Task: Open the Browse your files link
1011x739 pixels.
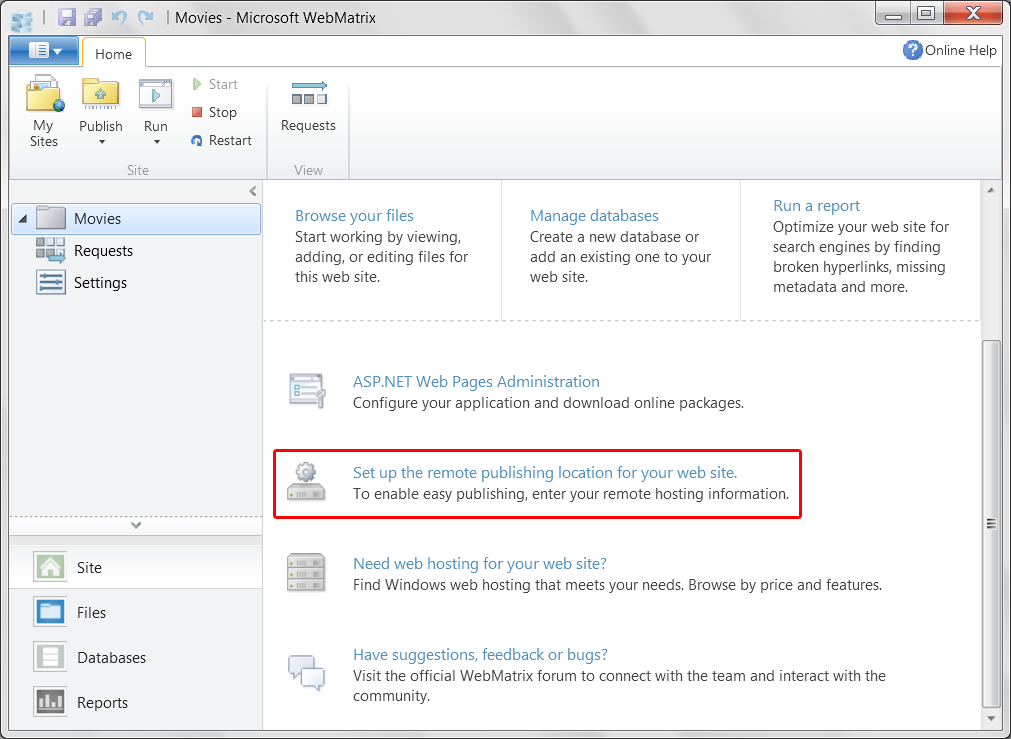Action: coord(354,215)
